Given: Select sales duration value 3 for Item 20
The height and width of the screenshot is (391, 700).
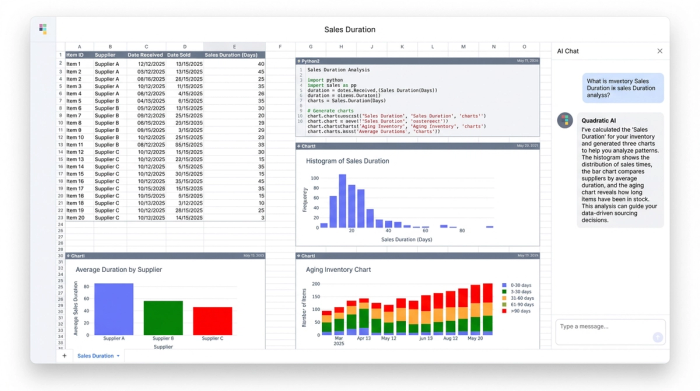Looking at the screenshot, I should (234, 218).
